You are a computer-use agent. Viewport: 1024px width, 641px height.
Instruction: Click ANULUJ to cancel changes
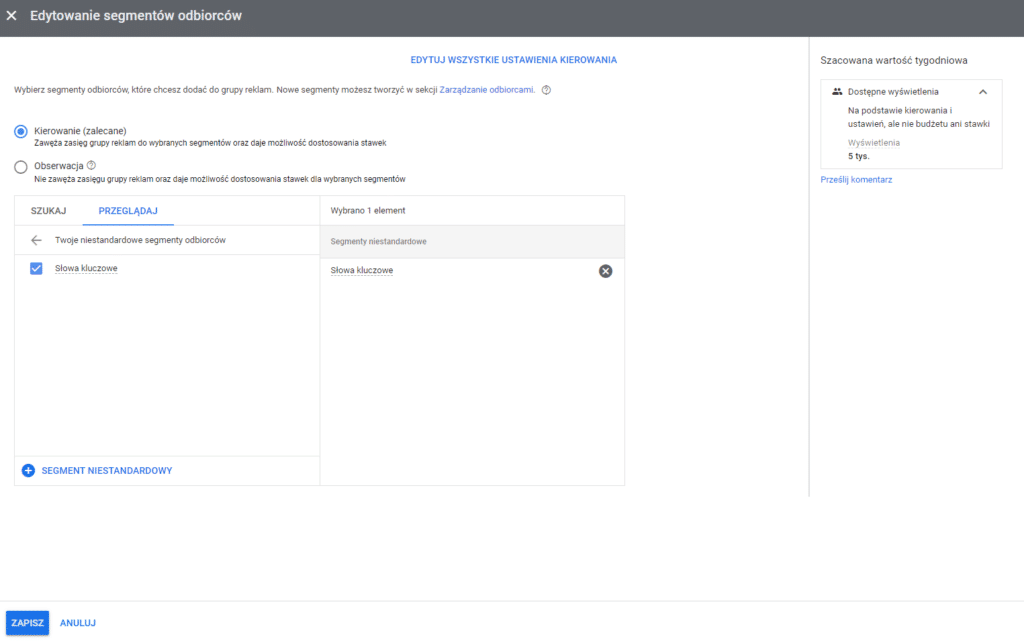tap(78, 623)
